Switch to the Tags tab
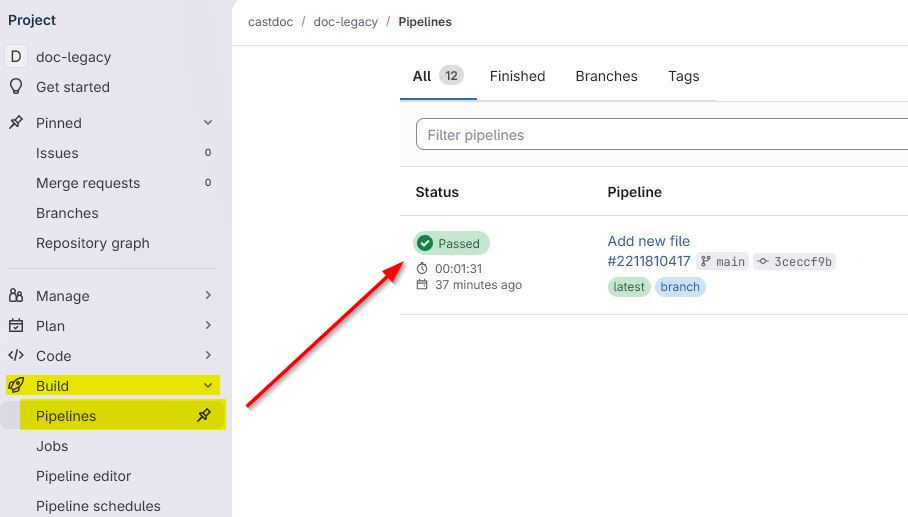This screenshot has width=908, height=517. tap(683, 76)
